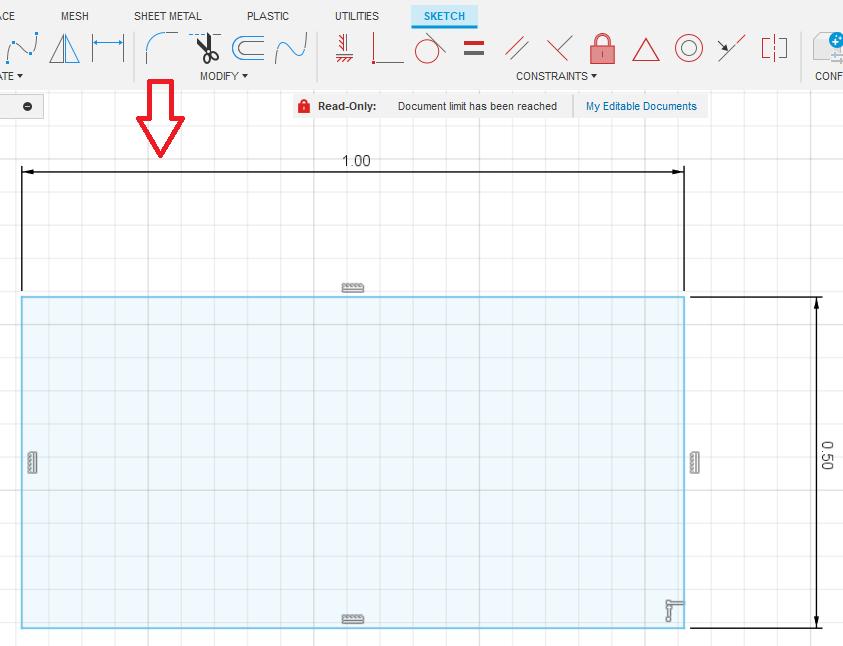Select the Fillet tool in Modify group

pos(159,47)
